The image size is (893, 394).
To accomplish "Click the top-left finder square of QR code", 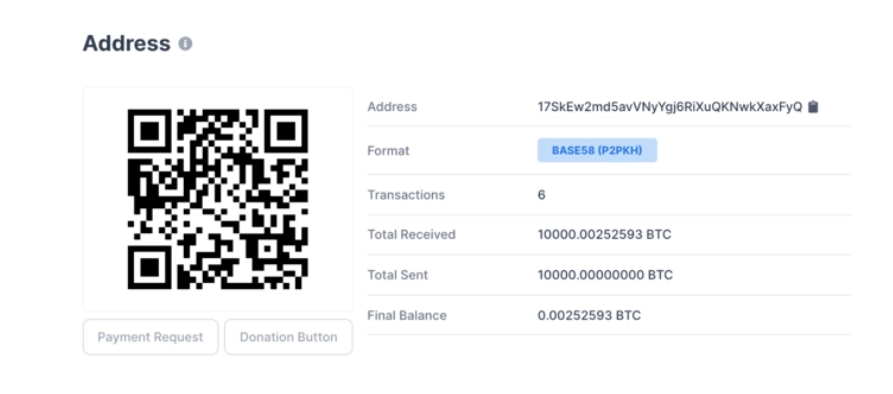I will [149, 130].
